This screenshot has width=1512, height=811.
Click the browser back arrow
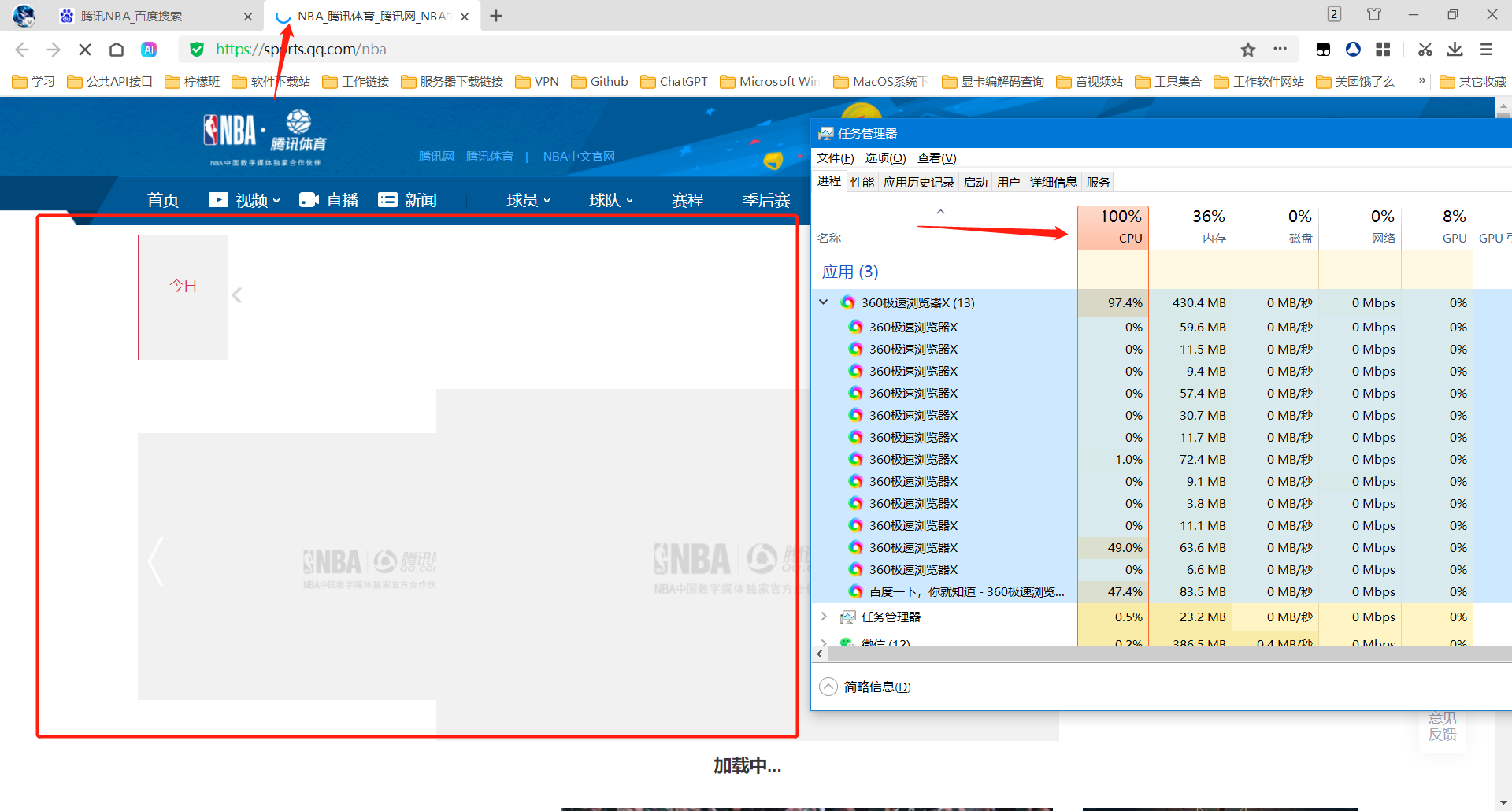(22, 50)
